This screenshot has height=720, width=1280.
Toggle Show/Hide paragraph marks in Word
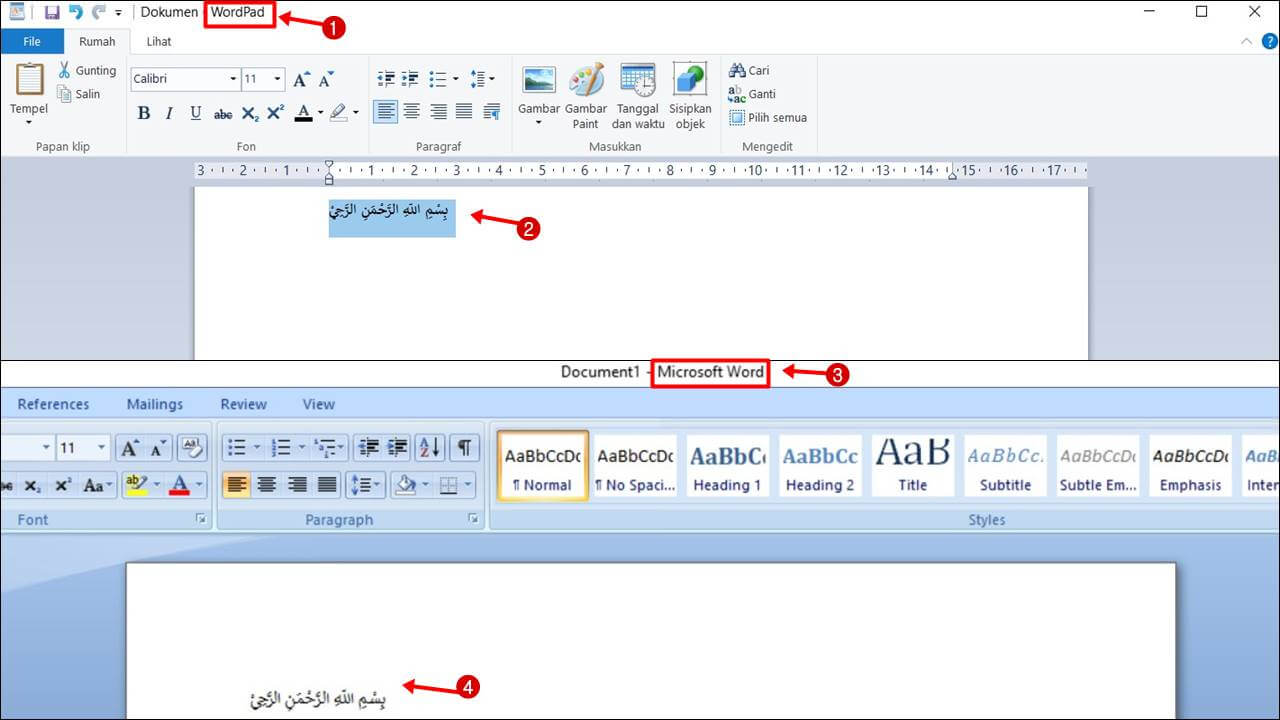coord(464,447)
